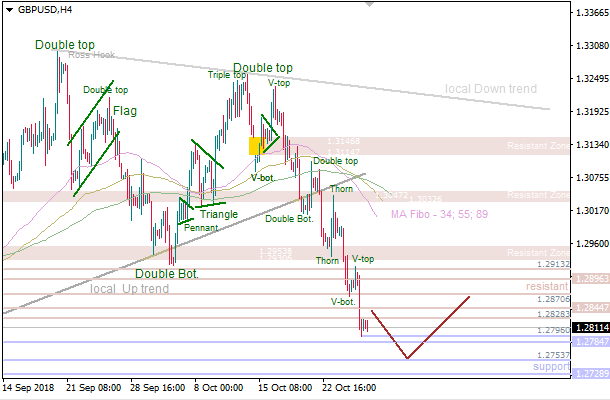The height and width of the screenshot is (400, 610).
Task: Click the yellow square marker on the chart
Action: point(256,146)
